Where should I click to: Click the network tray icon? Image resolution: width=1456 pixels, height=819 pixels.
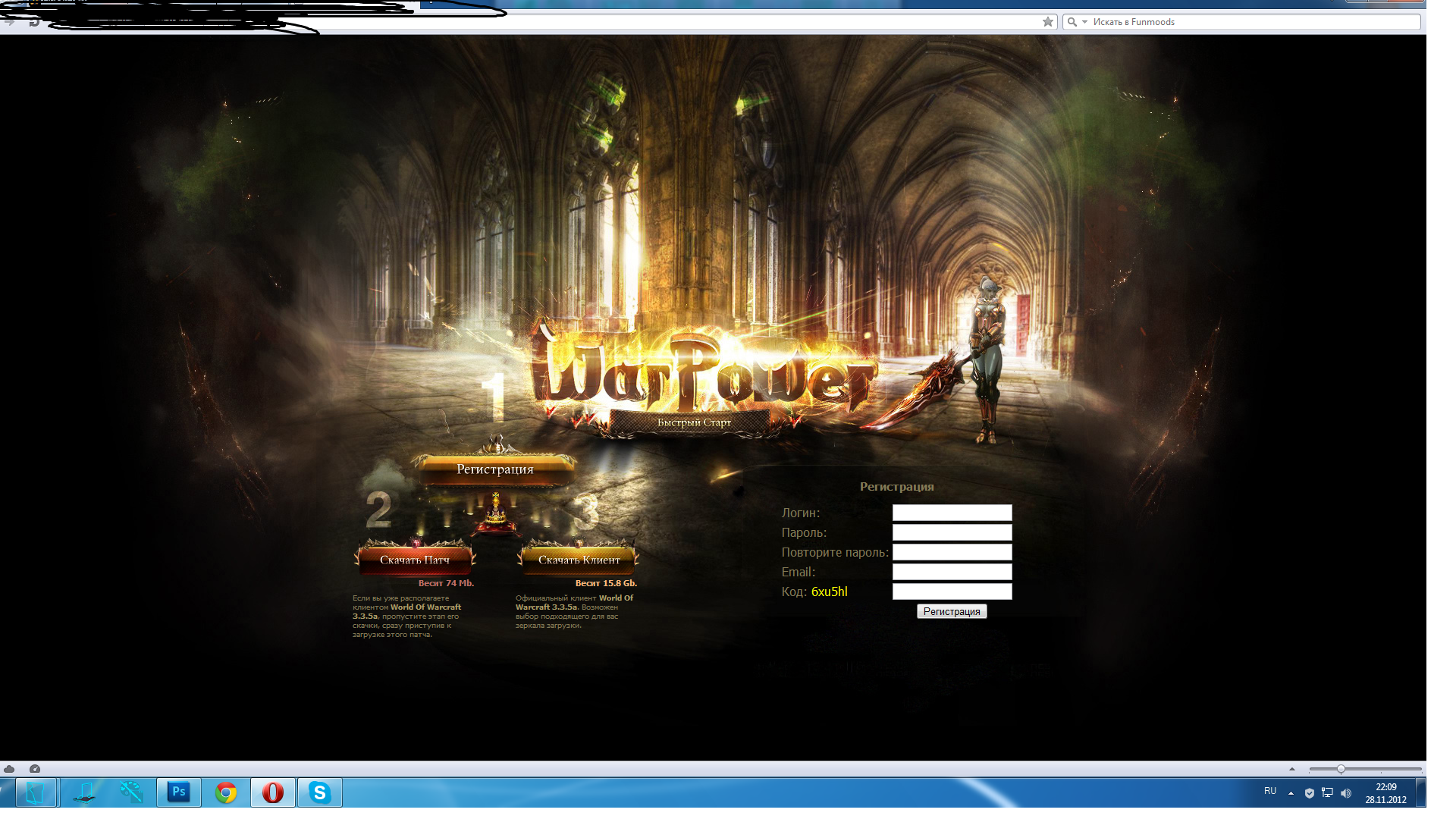tap(1327, 793)
